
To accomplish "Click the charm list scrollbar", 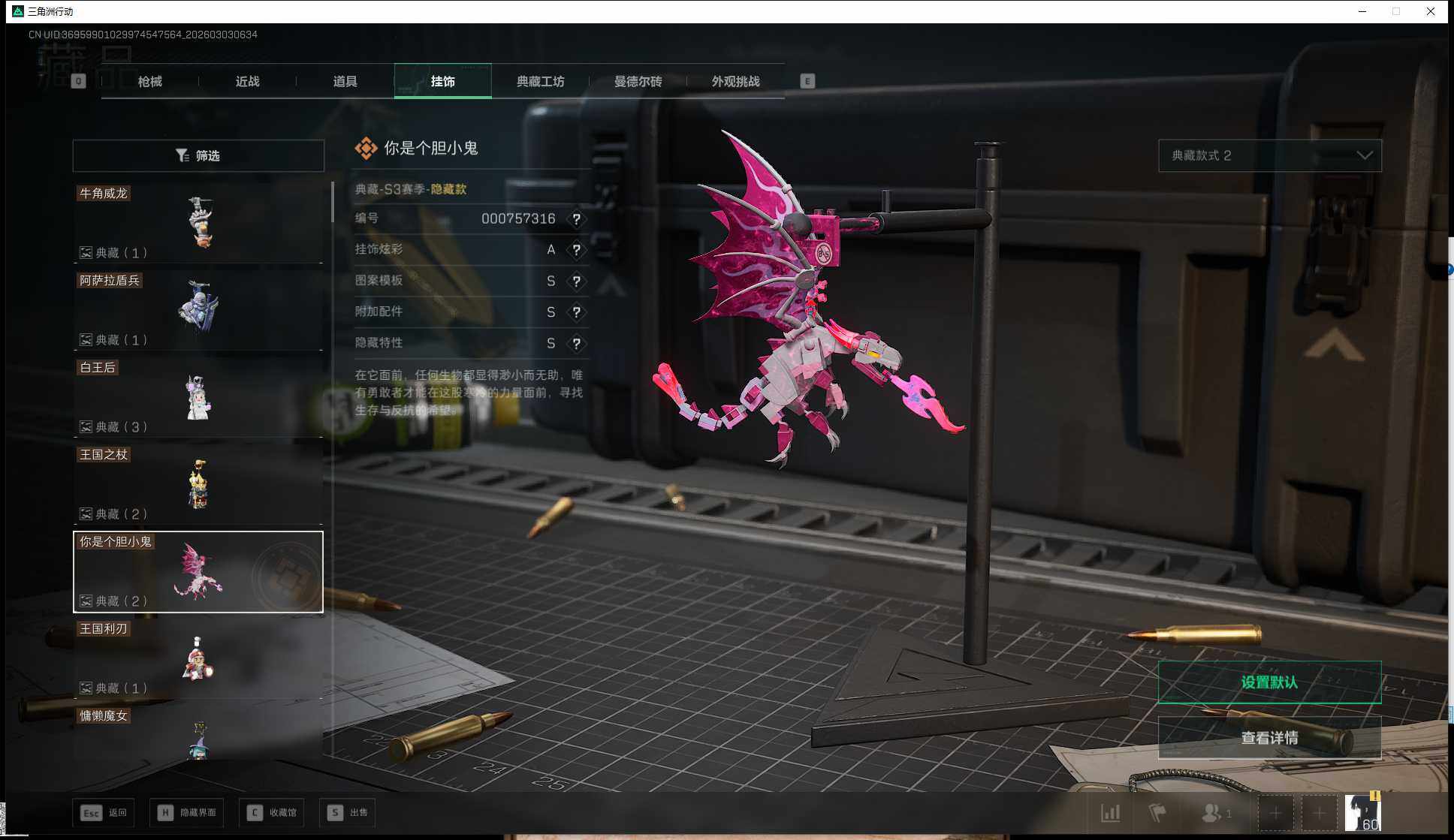I will tap(333, 203).
